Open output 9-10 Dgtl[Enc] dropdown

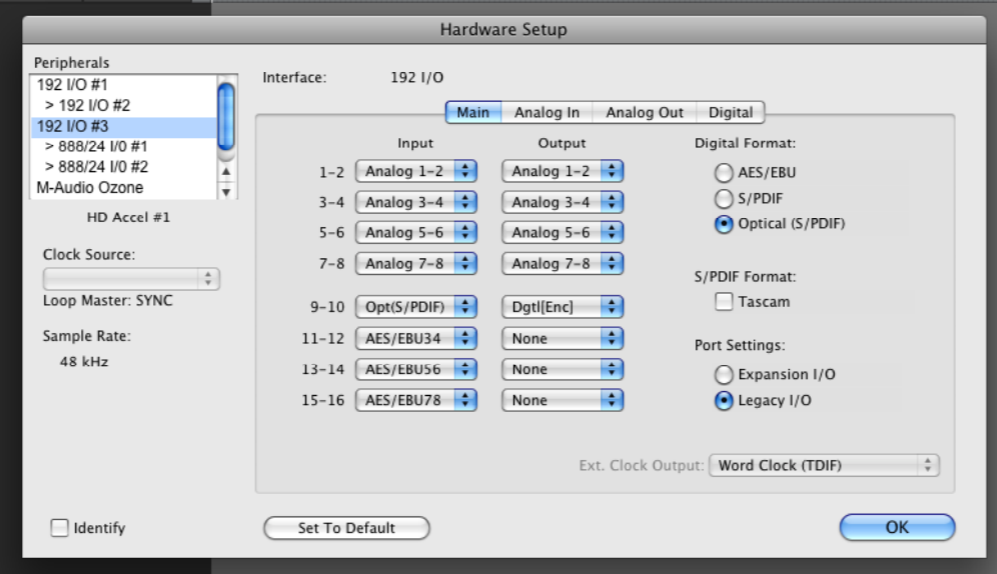click(x=563, y=308)
